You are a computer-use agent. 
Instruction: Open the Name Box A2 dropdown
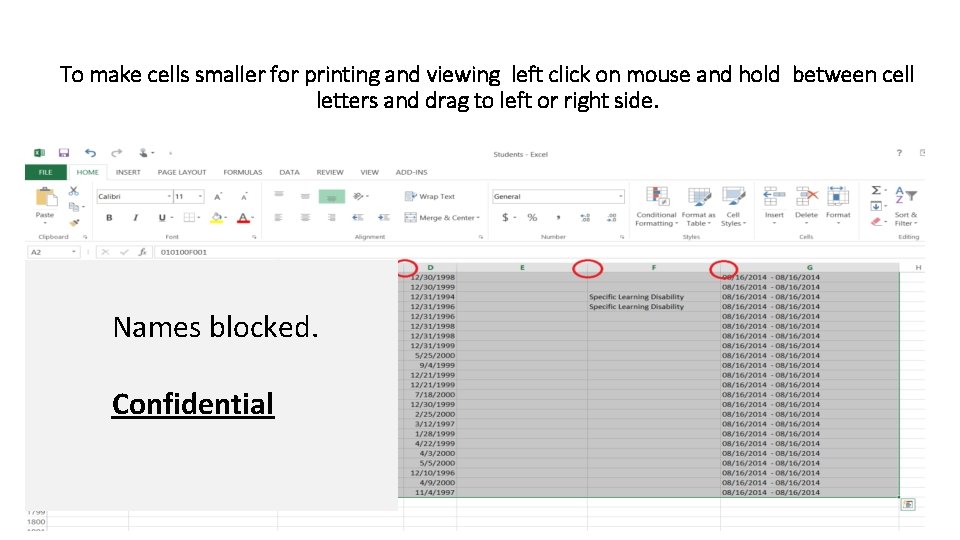coord(74,252)
